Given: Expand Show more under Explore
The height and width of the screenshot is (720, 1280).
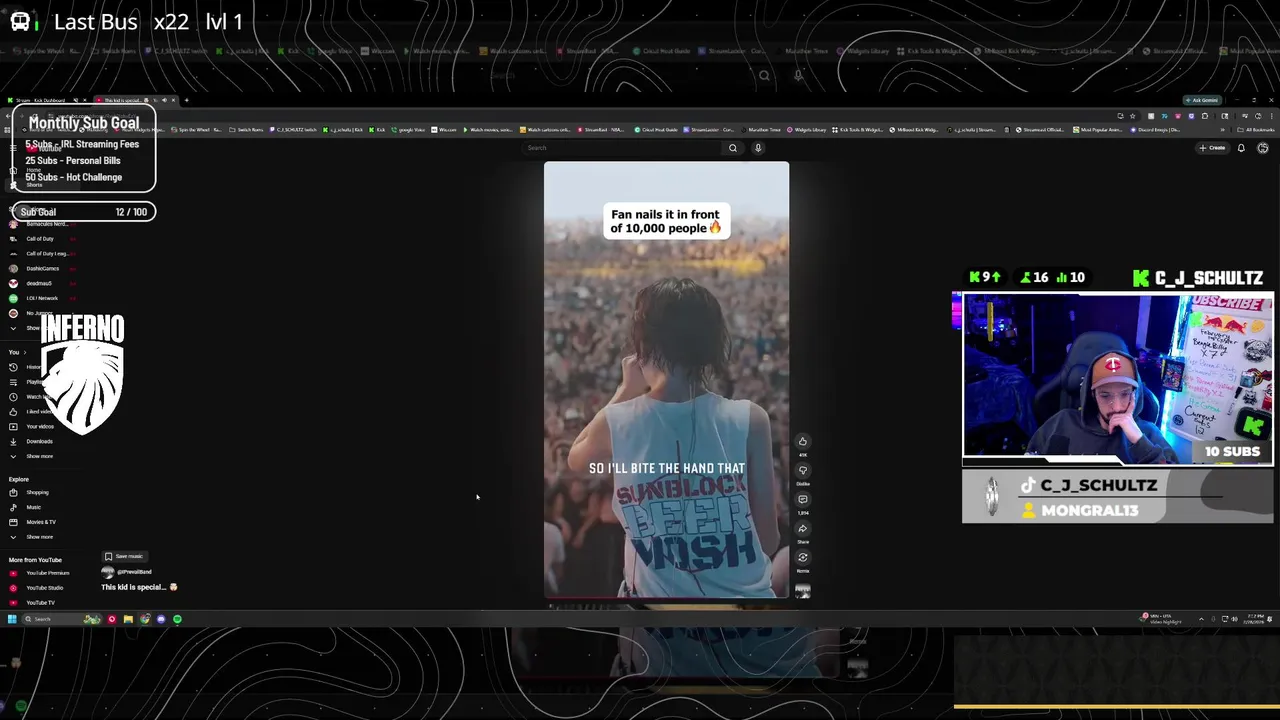Looking at the screenshot, I should click(39, 537).
